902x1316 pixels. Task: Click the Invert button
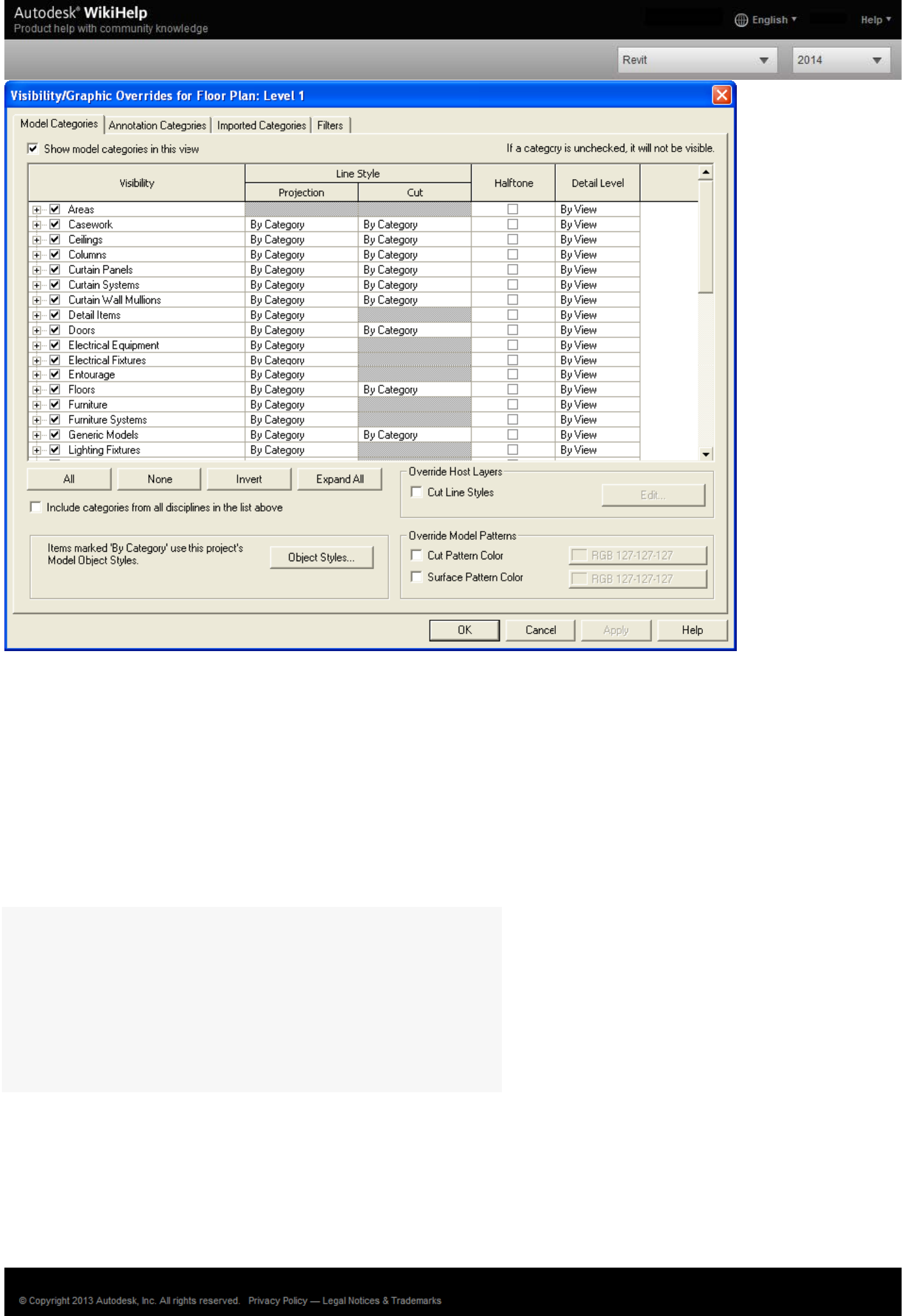point(249,479)
